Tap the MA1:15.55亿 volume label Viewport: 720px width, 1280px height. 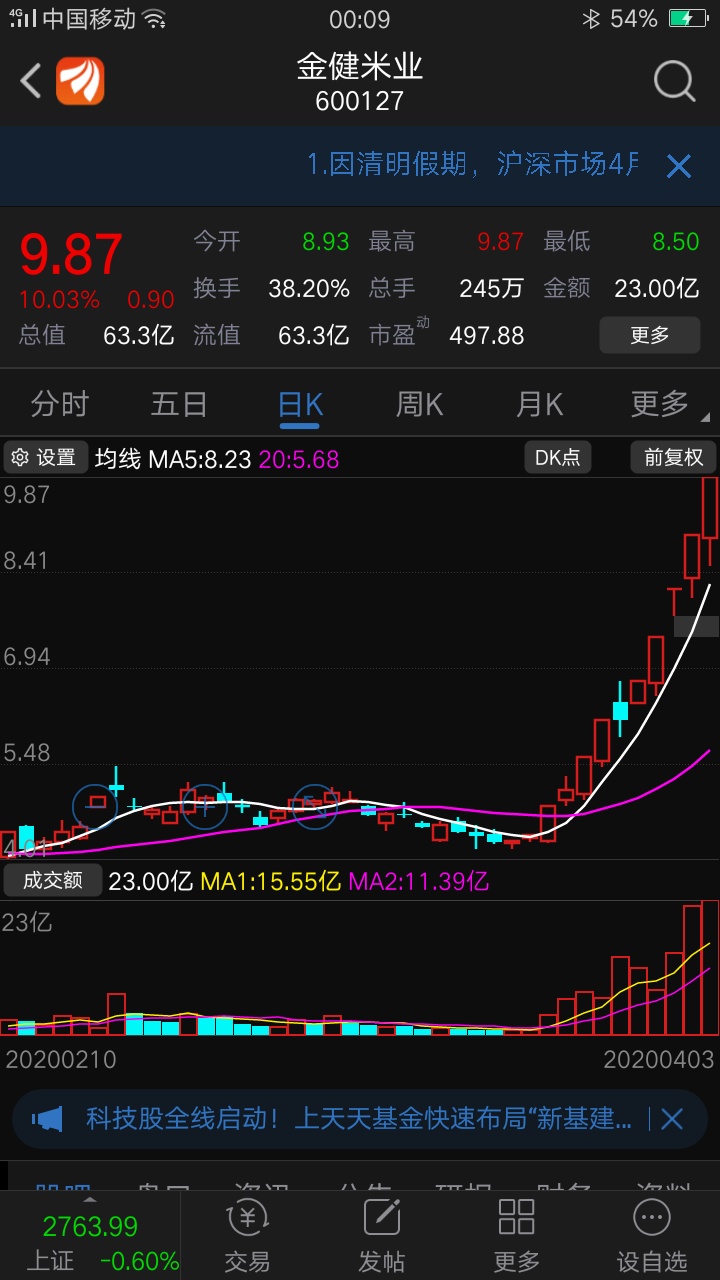click(271, 881)
